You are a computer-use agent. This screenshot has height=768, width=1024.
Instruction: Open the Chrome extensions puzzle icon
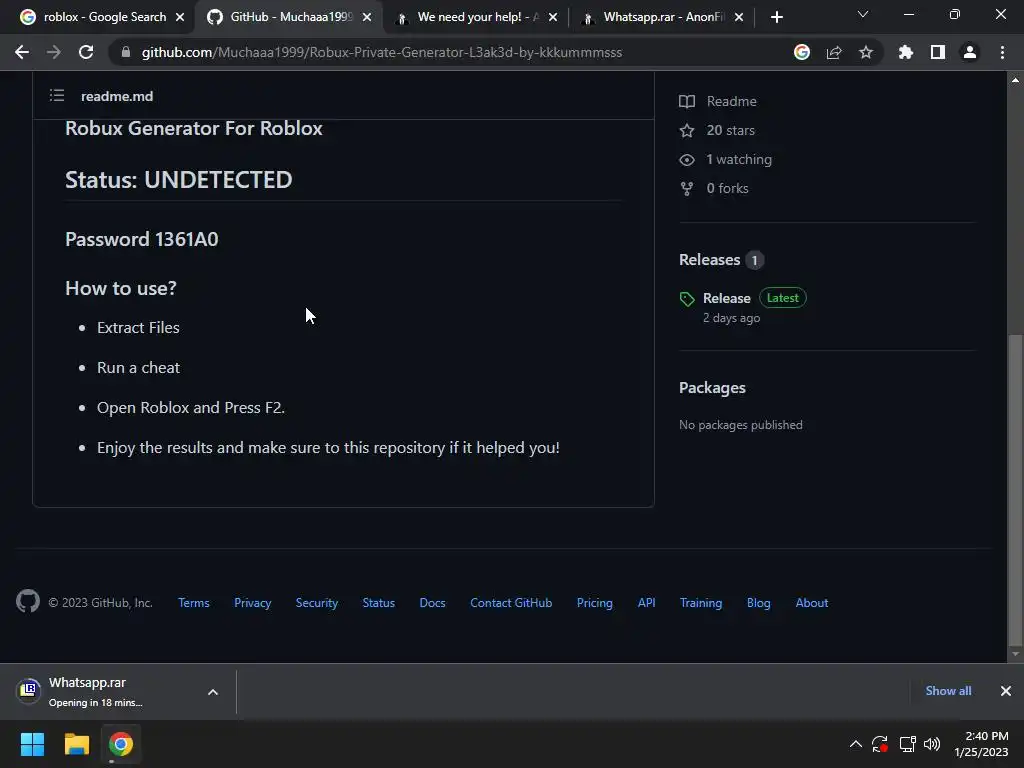906,52
